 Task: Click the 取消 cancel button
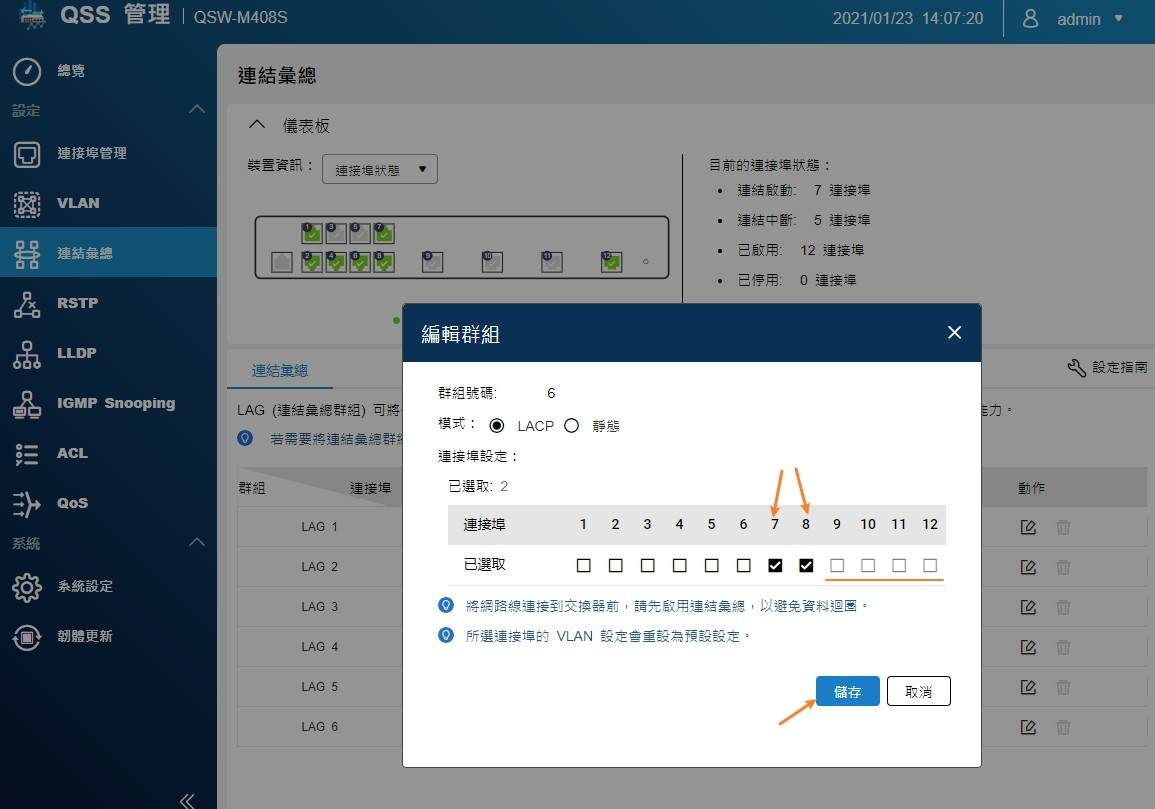918,691
